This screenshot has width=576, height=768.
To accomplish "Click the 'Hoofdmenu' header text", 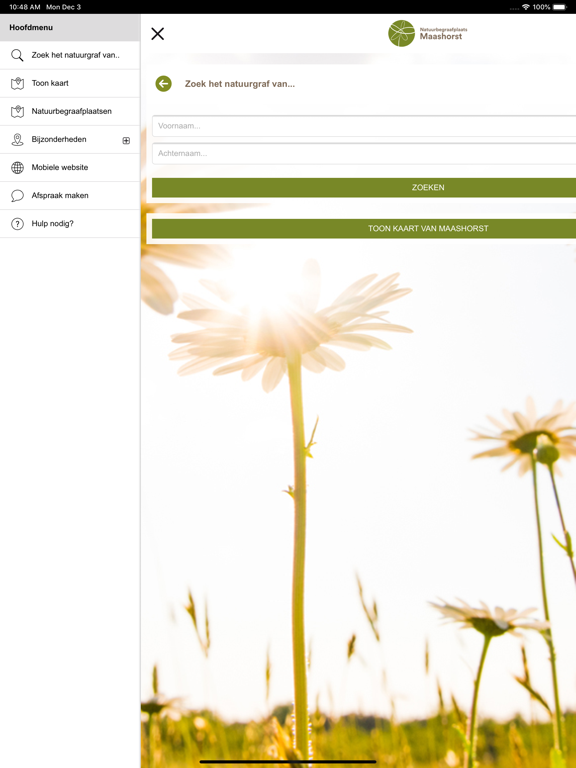I will pyautogui.click(x=31, y=27).
